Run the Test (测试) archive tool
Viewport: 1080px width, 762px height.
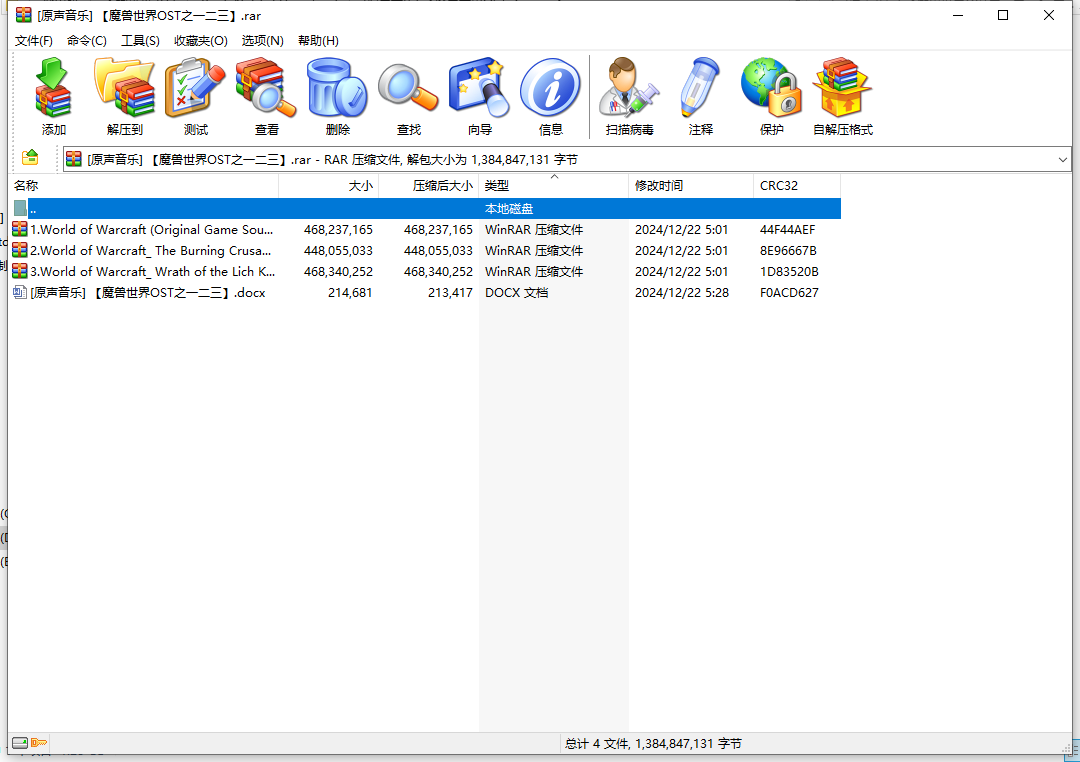196,97
